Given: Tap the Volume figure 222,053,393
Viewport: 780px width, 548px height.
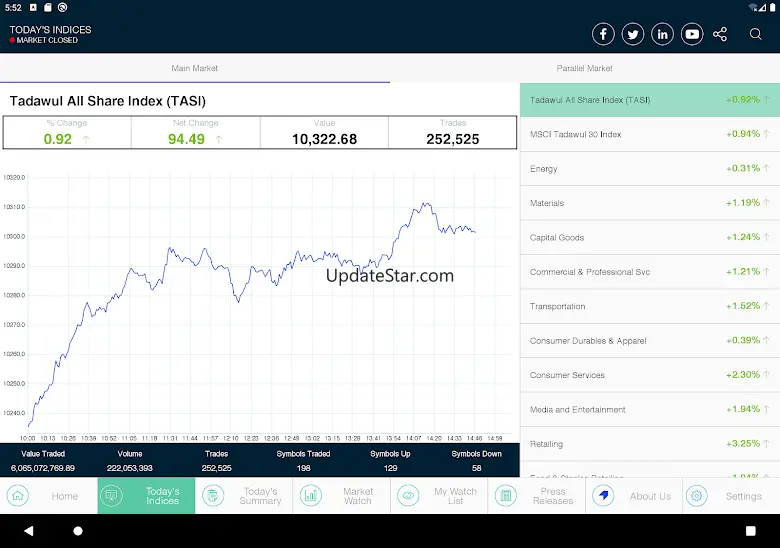Looking at the screenshot, I should pyautogui.click(x=130, y=468).
